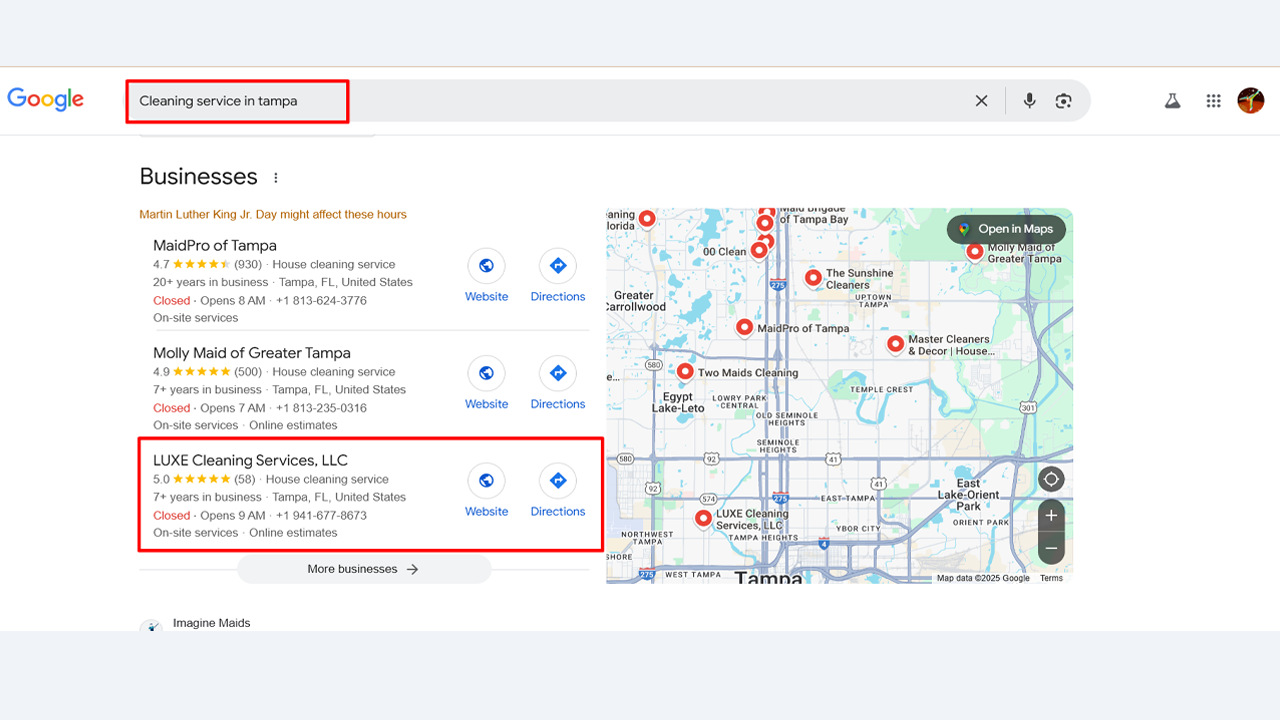Open Search Labs flask icon
The width and height of the screenshot is (1280, 720).
(x=1172, y=101)
